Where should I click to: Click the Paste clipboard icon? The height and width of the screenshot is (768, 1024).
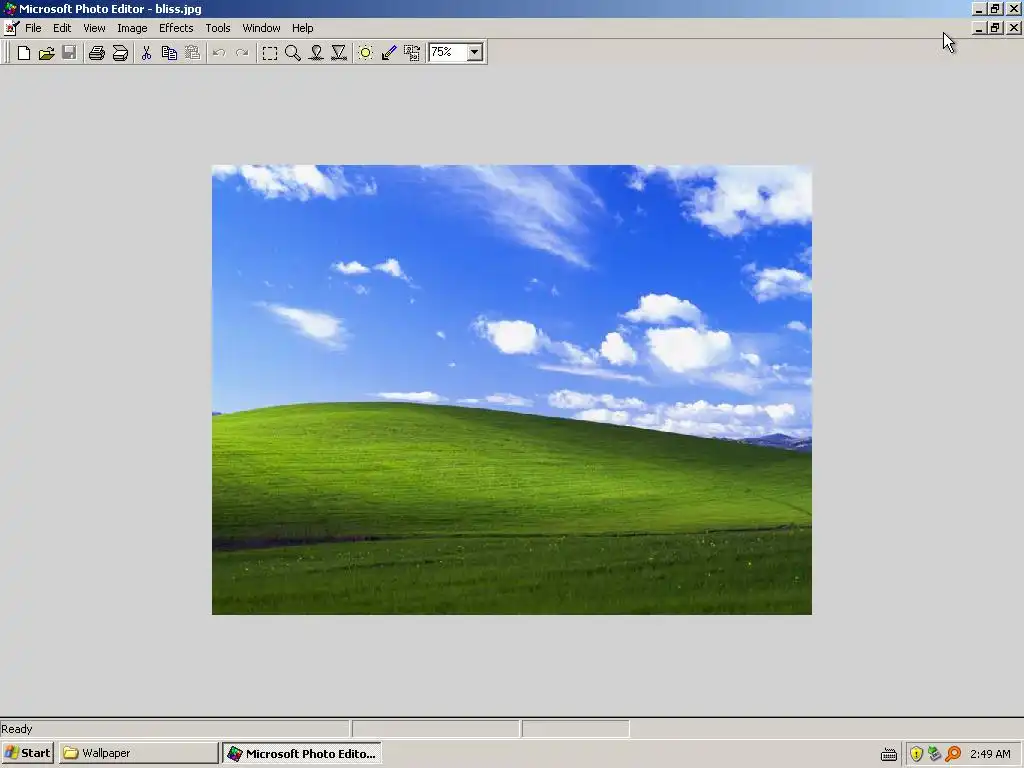click(193, 53)
